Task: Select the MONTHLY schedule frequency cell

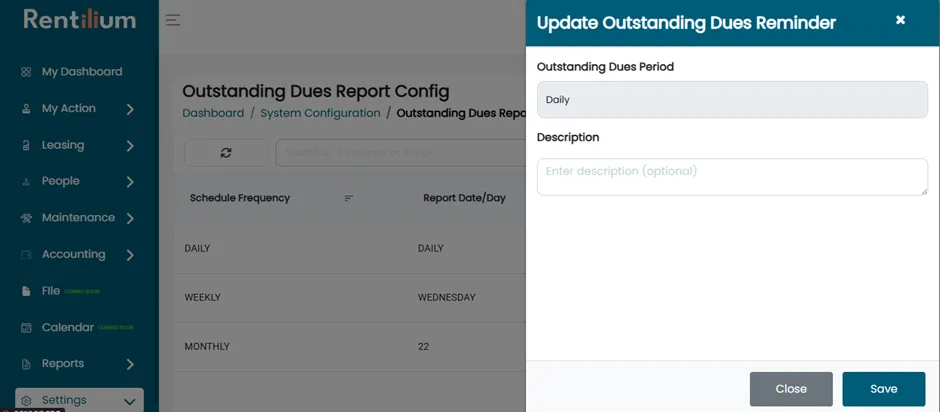Action: [x=207, y=347]
